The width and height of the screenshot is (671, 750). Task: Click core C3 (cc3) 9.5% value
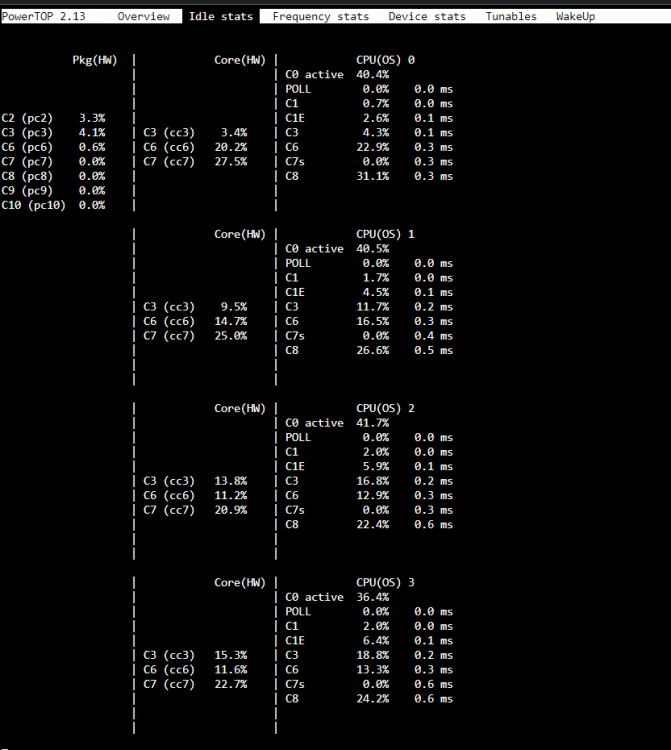pyautogui.click(x=234, y=307)
